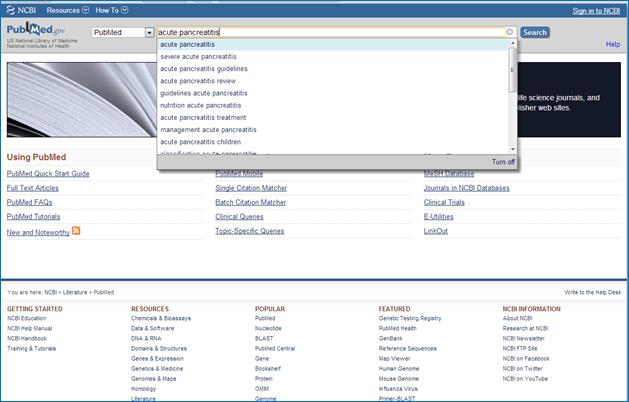629x402 pixels.
Task: Open Topic-Specific Queries link
Action: point(250,231)
